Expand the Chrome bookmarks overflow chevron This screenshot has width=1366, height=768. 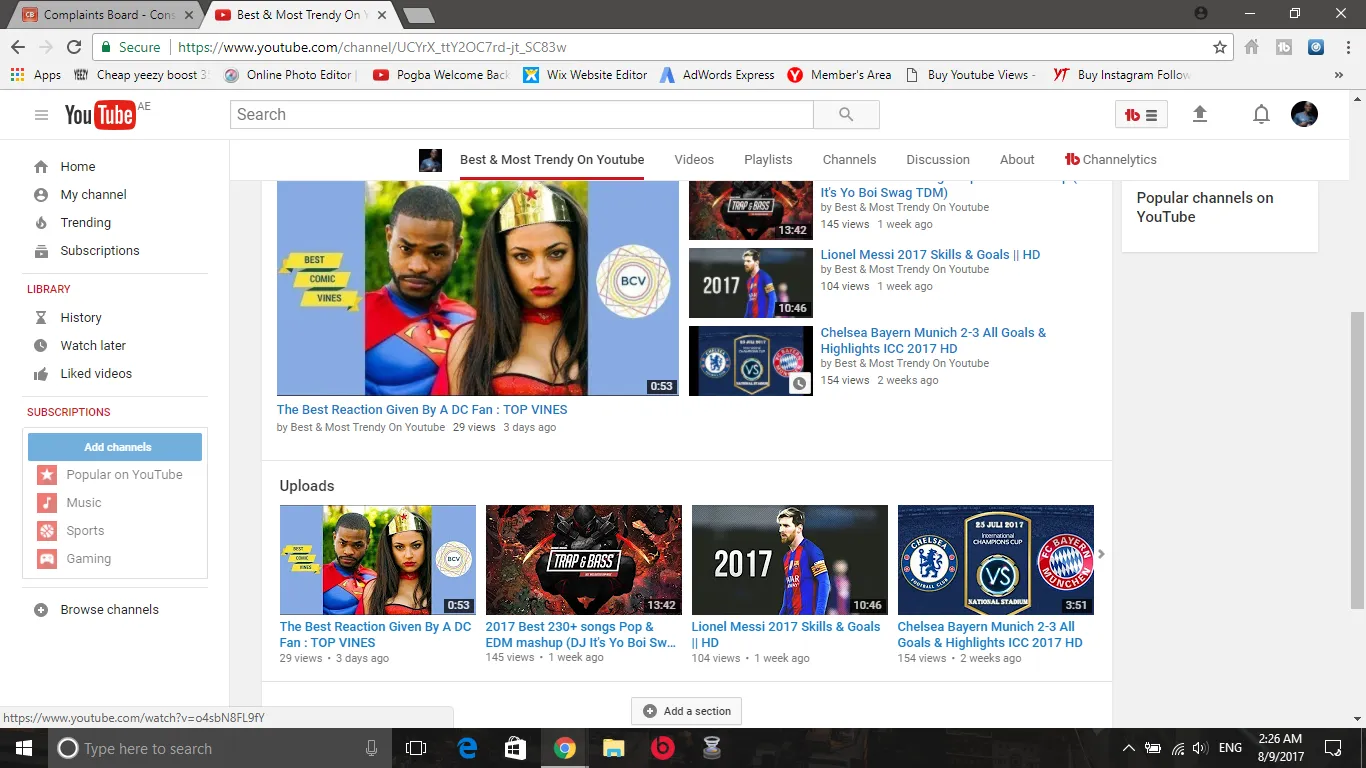click(1339, 75)
